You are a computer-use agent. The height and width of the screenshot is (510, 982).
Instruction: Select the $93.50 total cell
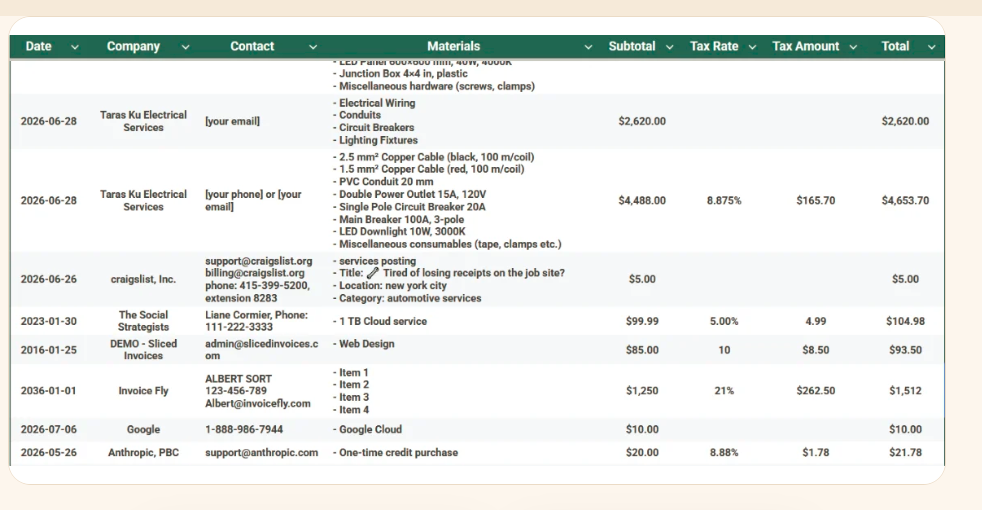(906, 350)
